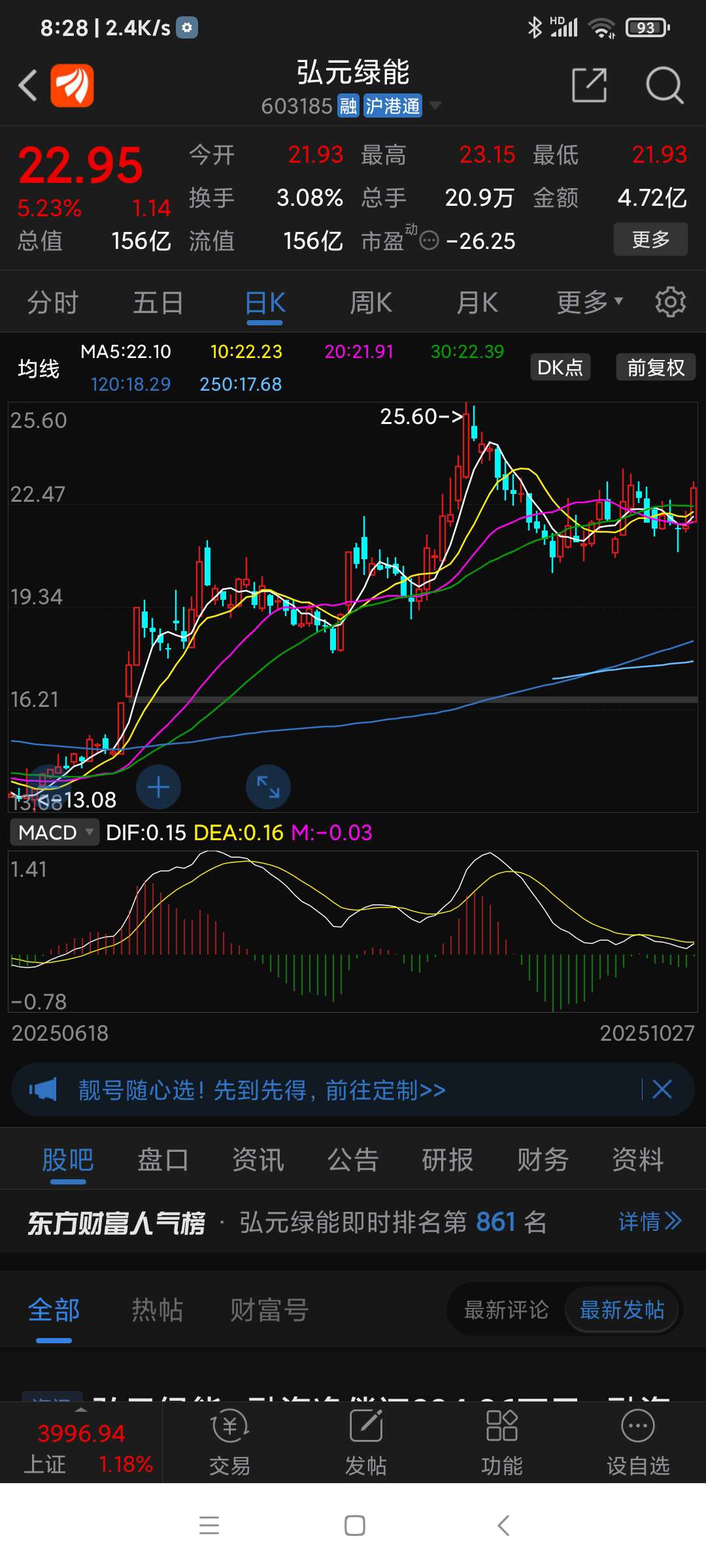Viewport: 706px width, 1568px height.
Task: Tap 东方财富人气榜 ranking title
Action: pyautogui.click(x=116, y=1222)
